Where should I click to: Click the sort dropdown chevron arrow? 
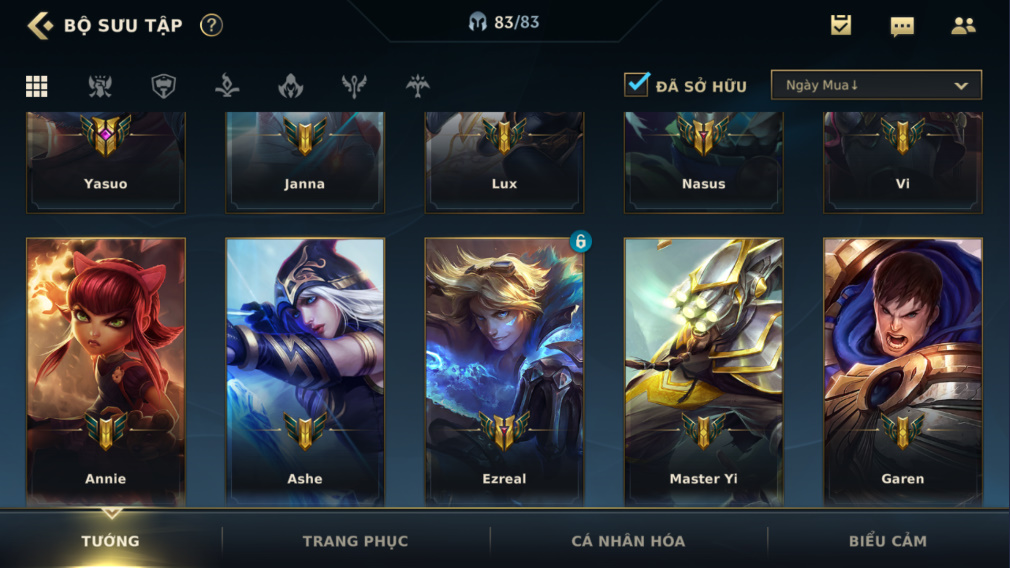click(960, 86)
